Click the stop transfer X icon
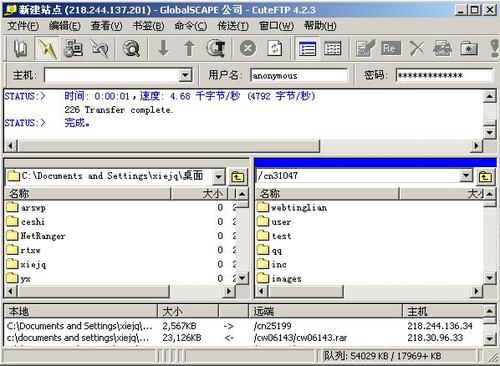Screen dimensions: 500x366 [248, 49]
